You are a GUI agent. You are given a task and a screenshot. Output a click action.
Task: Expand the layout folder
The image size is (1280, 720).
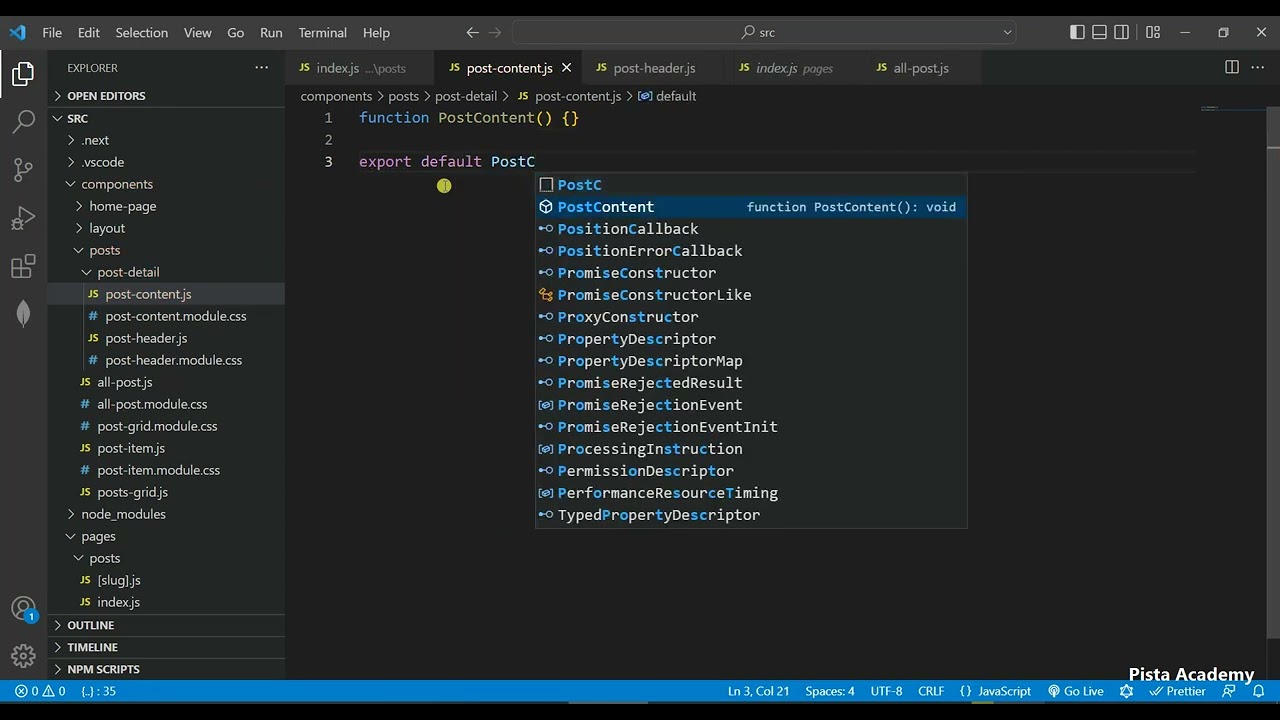[x=166, y=228]
